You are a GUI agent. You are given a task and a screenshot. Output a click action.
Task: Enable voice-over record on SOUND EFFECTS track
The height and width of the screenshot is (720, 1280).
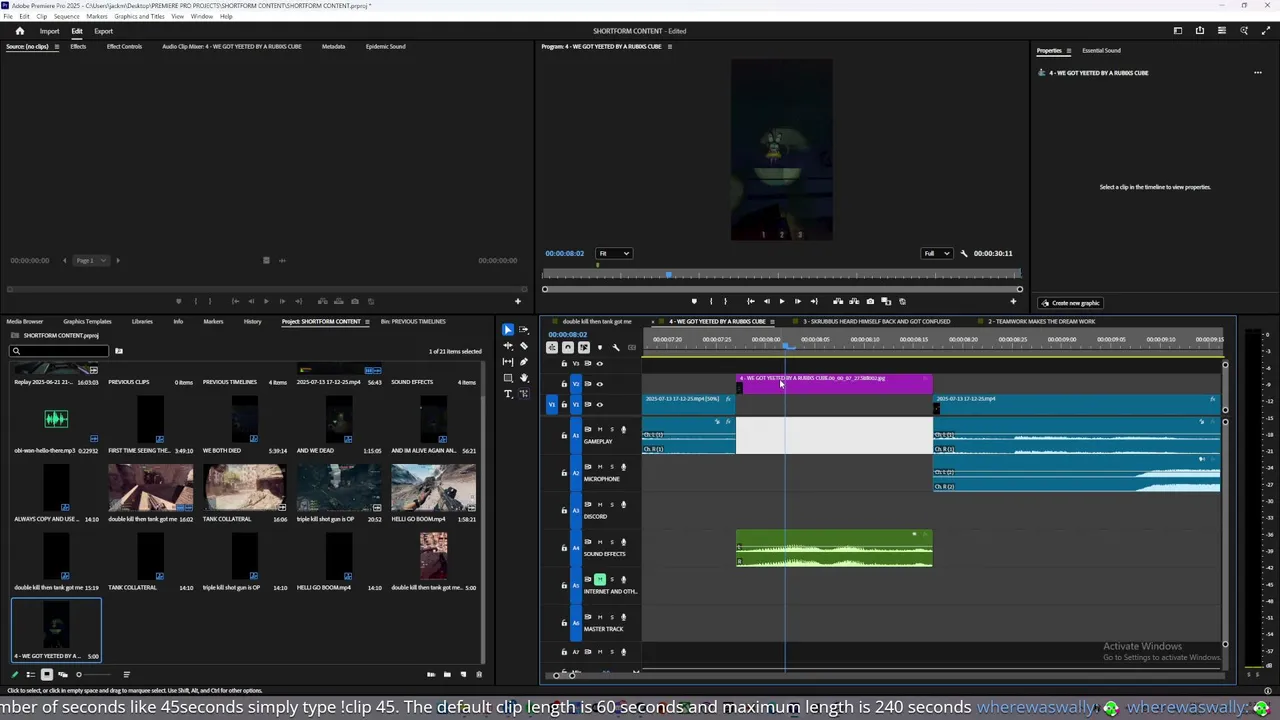point(623,542)
